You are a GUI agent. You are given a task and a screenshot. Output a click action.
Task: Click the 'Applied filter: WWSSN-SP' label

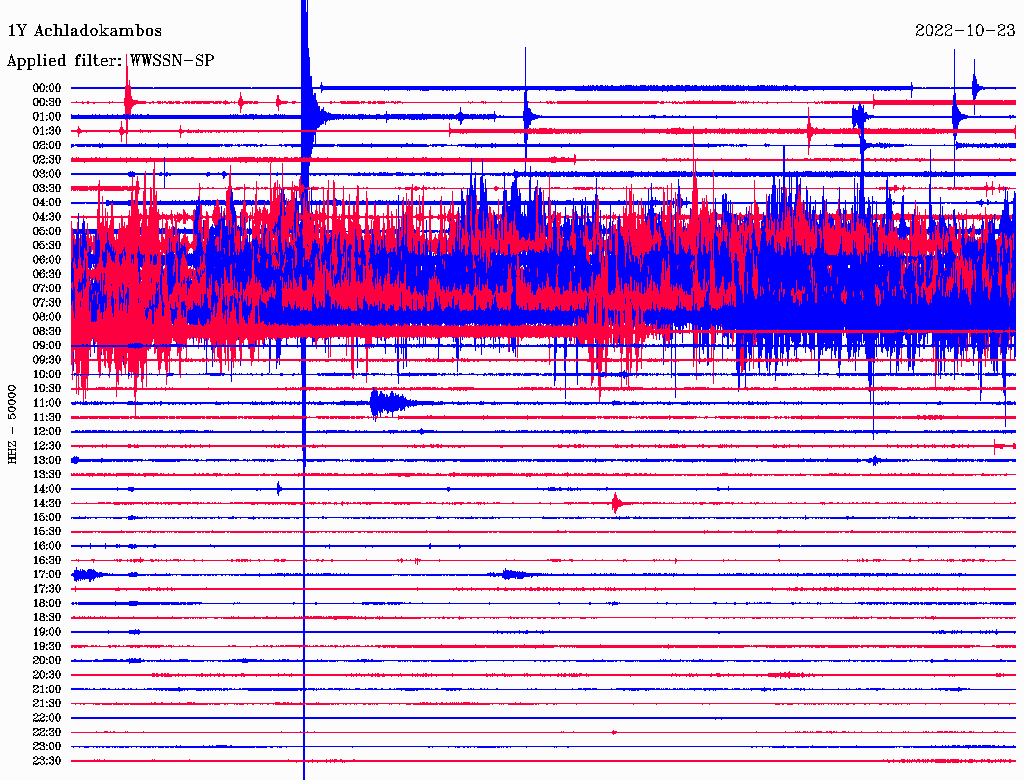pyautogui.click(x=110, y=61)
